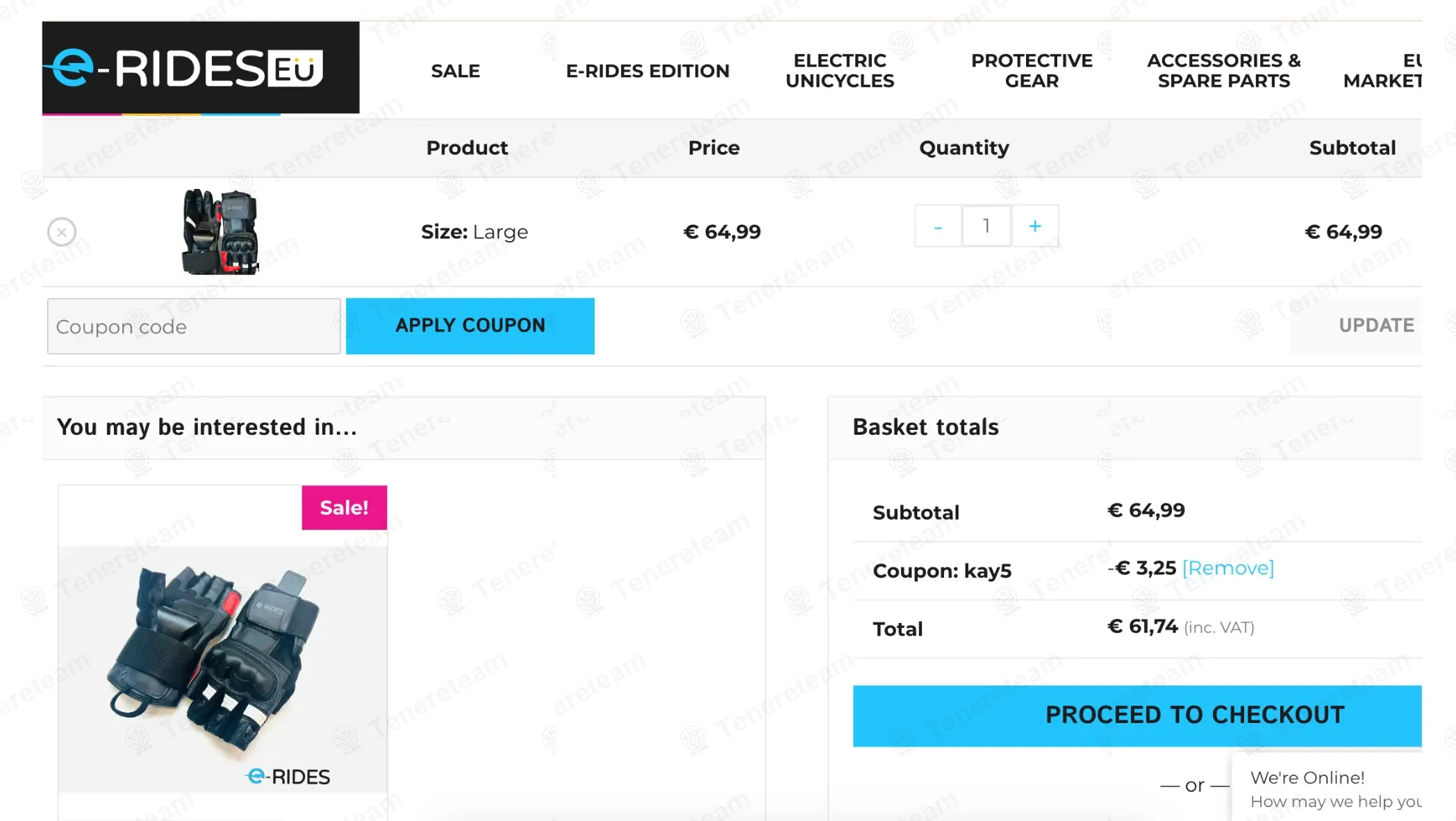This screenshot has height=821, width=1456.
Task: Open the Sale menu
Action: click(455, 71)
